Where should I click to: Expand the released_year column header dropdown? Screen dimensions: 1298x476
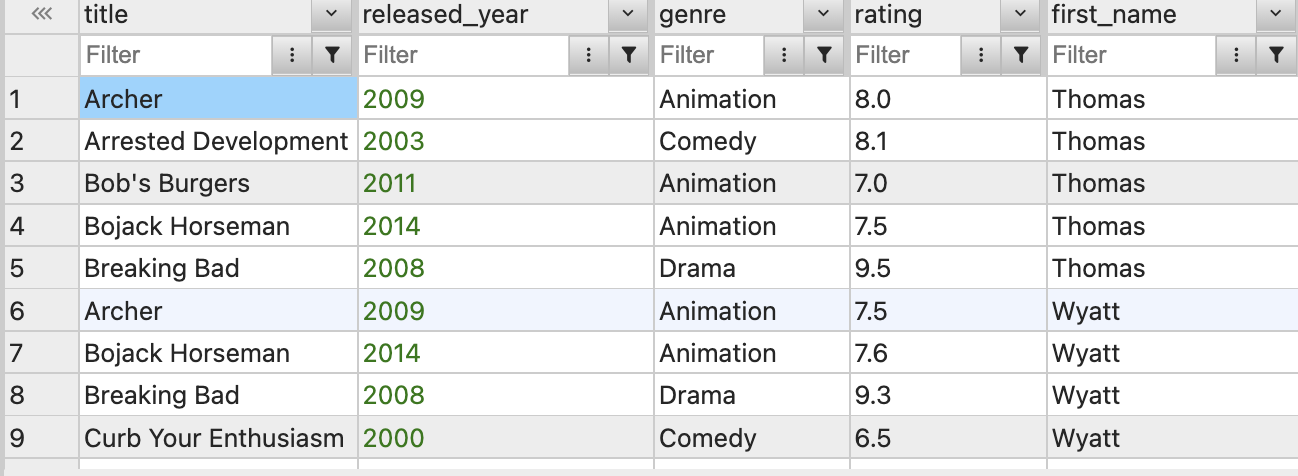click(x=628, y=14)
